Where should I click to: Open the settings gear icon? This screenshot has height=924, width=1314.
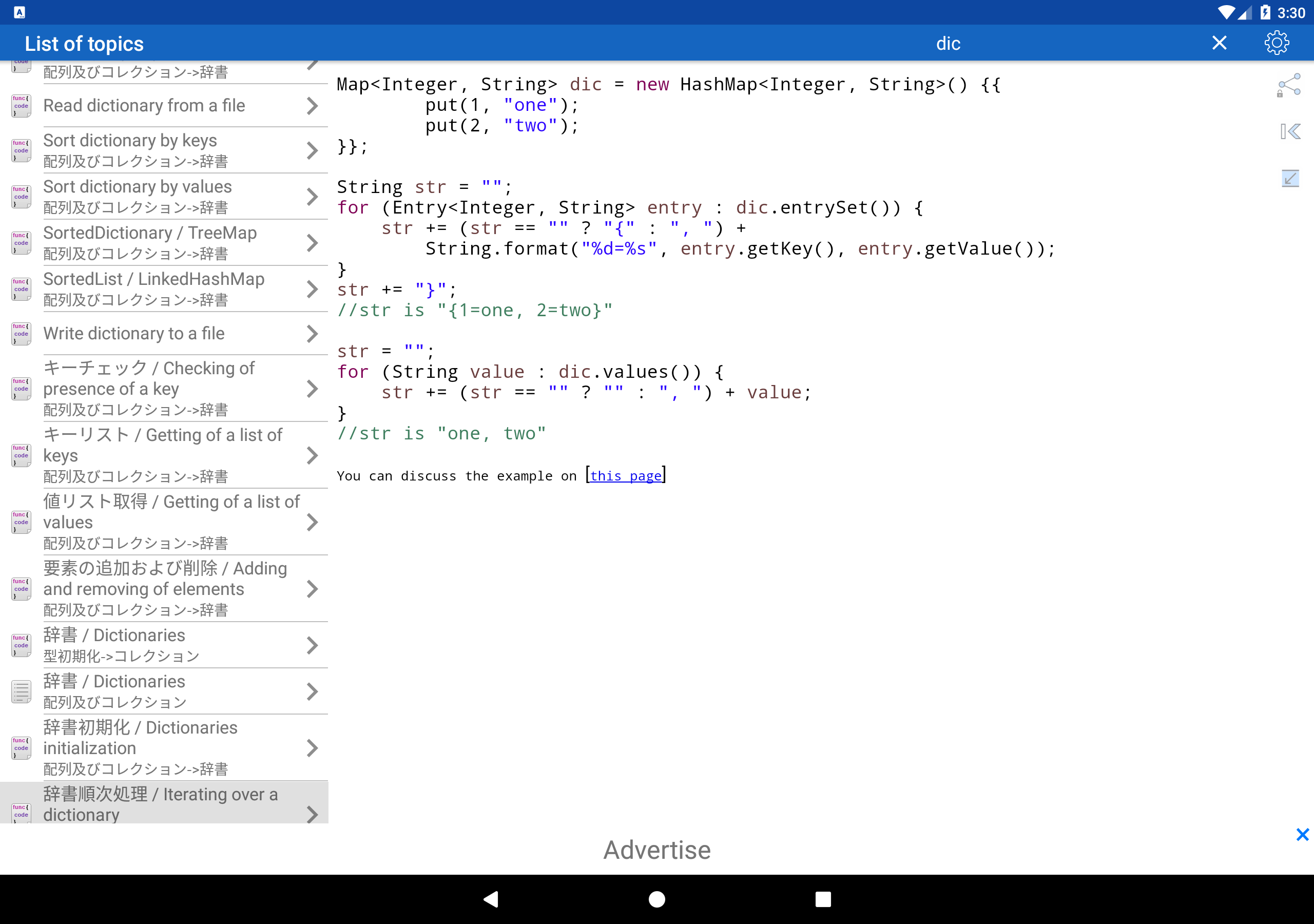coord(1276,43)
